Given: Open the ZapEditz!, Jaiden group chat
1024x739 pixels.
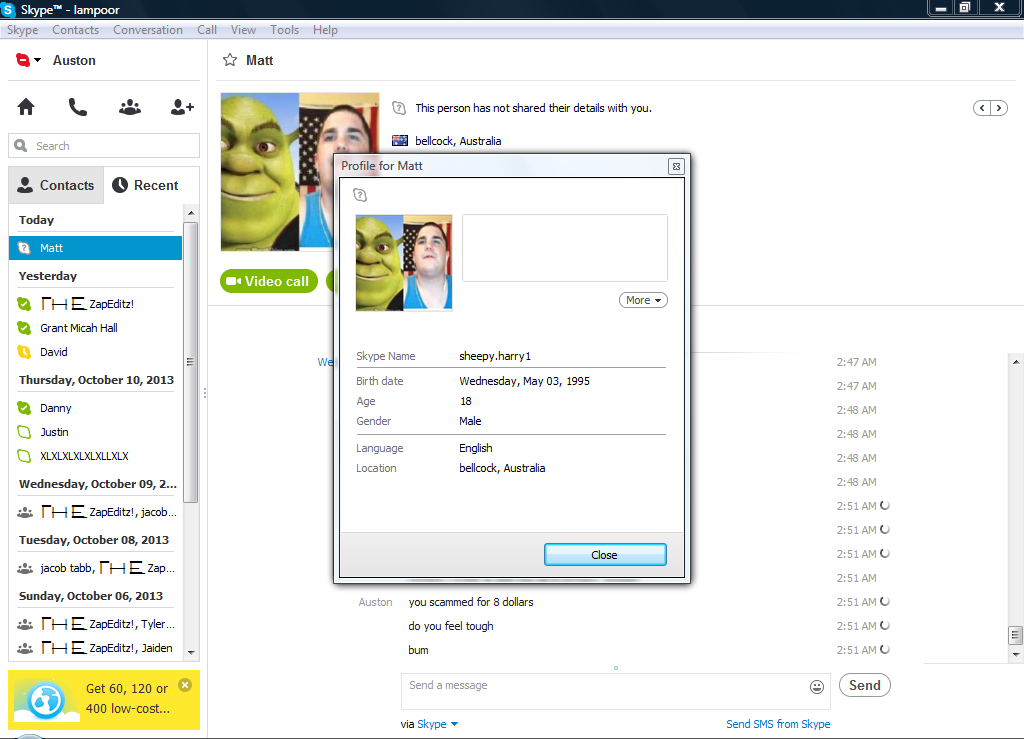Looking at the screenshot, I should 95,648.
